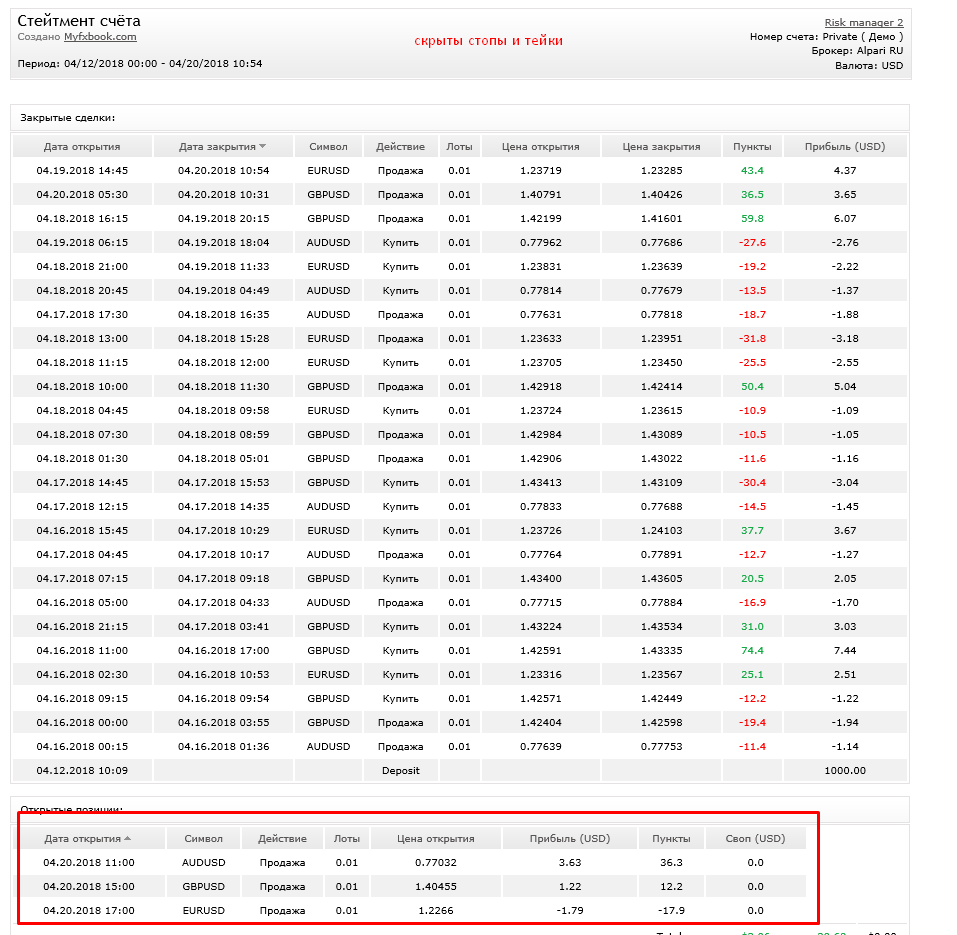Select open position profit -1.79
The height and width of the screenshot is (935, 957).
[x=570, y=911]
